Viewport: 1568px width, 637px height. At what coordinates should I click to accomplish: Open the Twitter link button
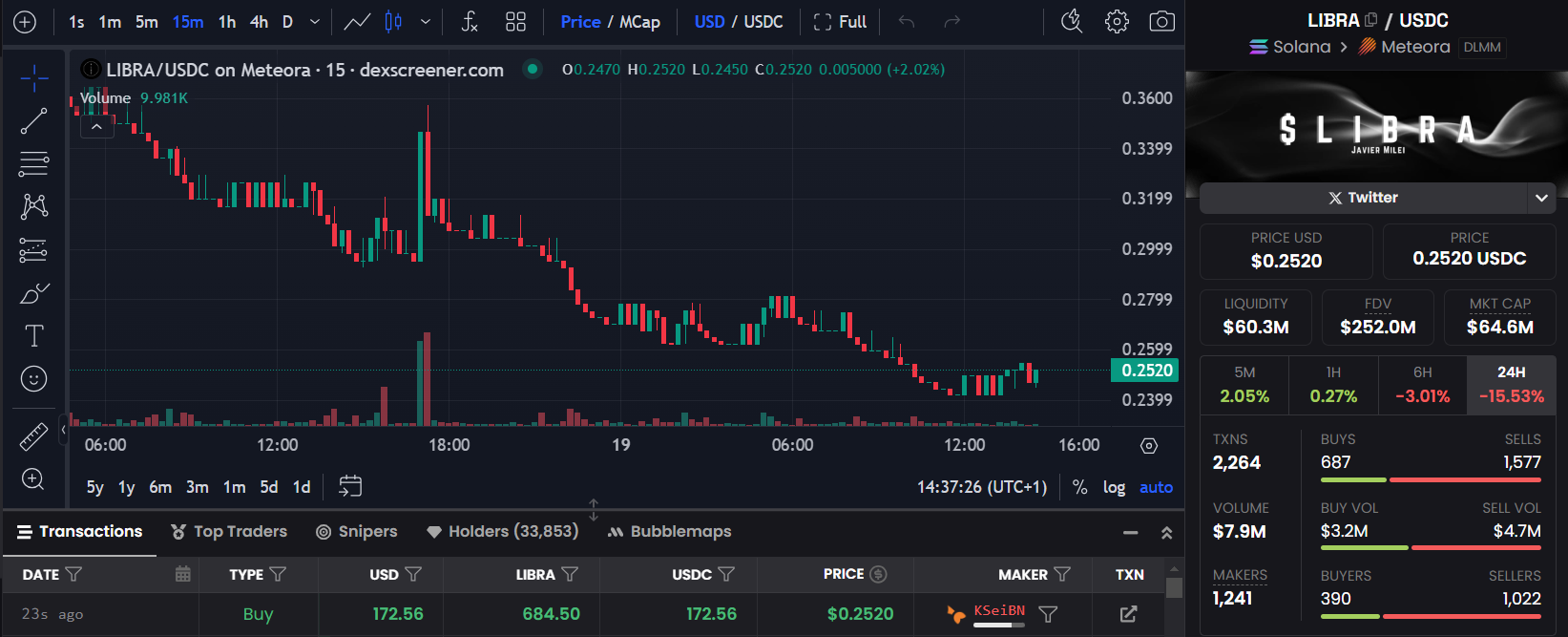click(1363, 198)
